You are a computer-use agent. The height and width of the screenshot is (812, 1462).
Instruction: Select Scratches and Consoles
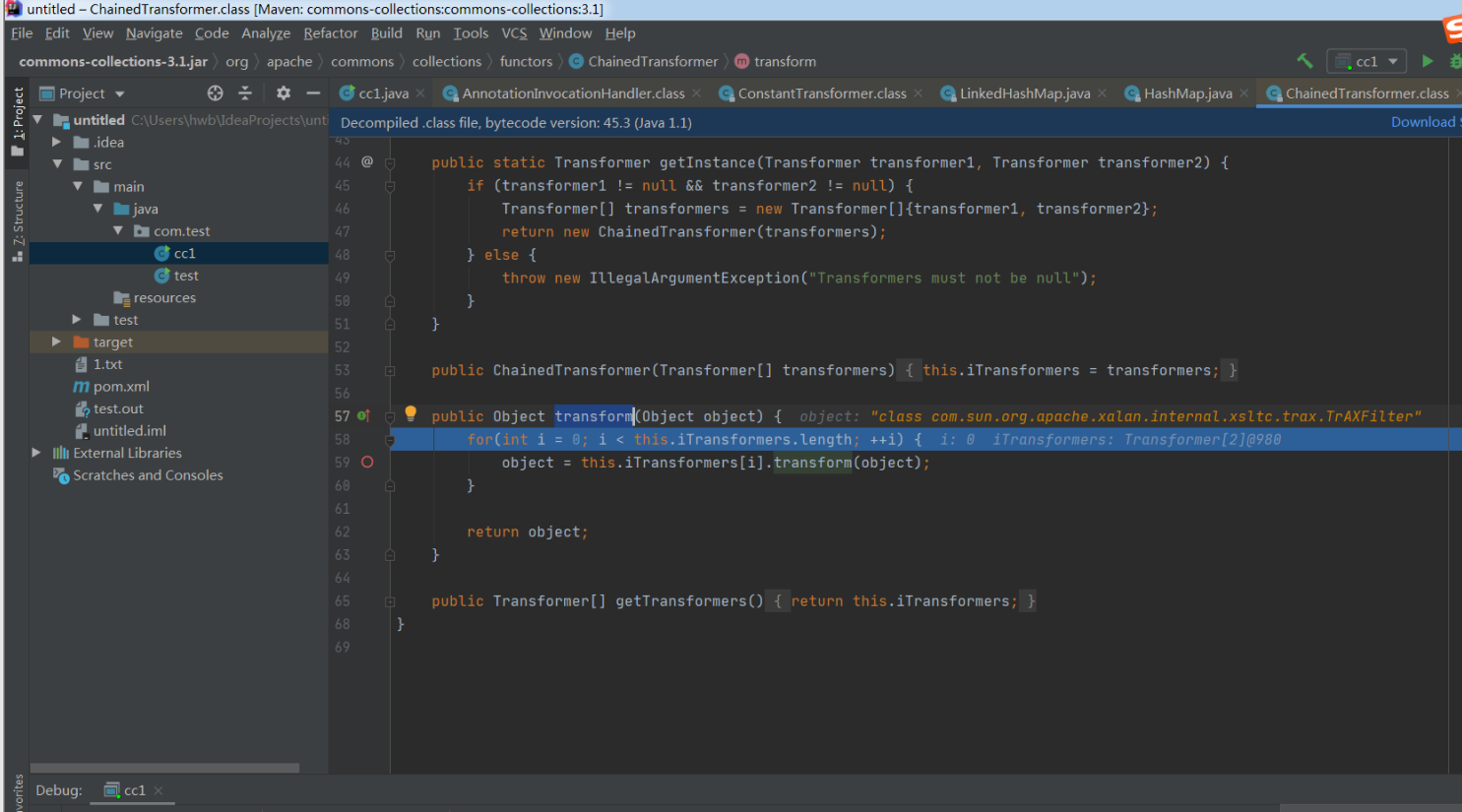point(138,474)
